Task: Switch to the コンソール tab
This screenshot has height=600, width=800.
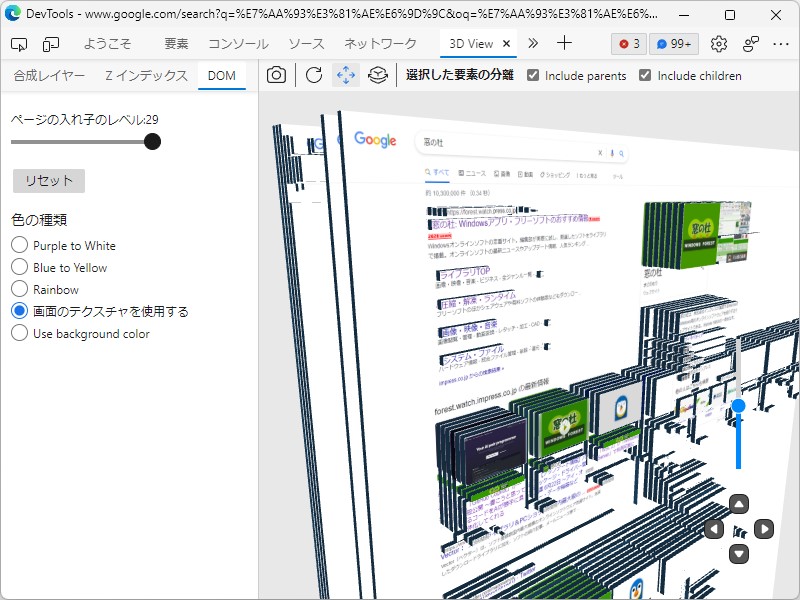Action: point(239,44)
